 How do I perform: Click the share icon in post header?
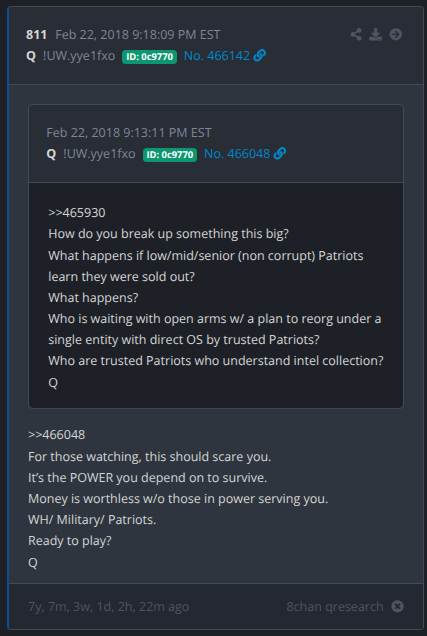356,34
